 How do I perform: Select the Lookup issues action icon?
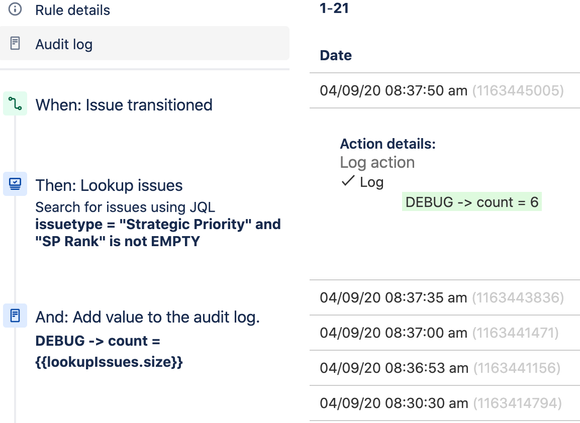click(x=15, y=184)
